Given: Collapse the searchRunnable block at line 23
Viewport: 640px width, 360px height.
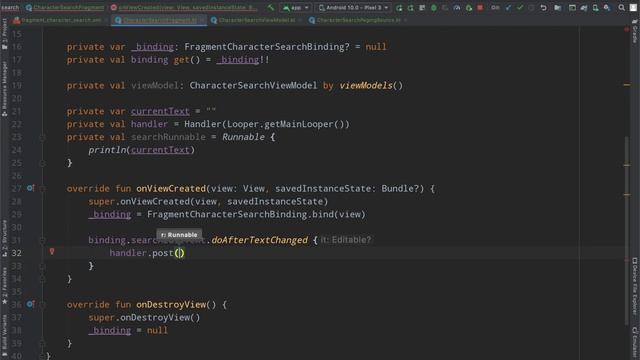Looking at the screenshot, I should (42, 137).
